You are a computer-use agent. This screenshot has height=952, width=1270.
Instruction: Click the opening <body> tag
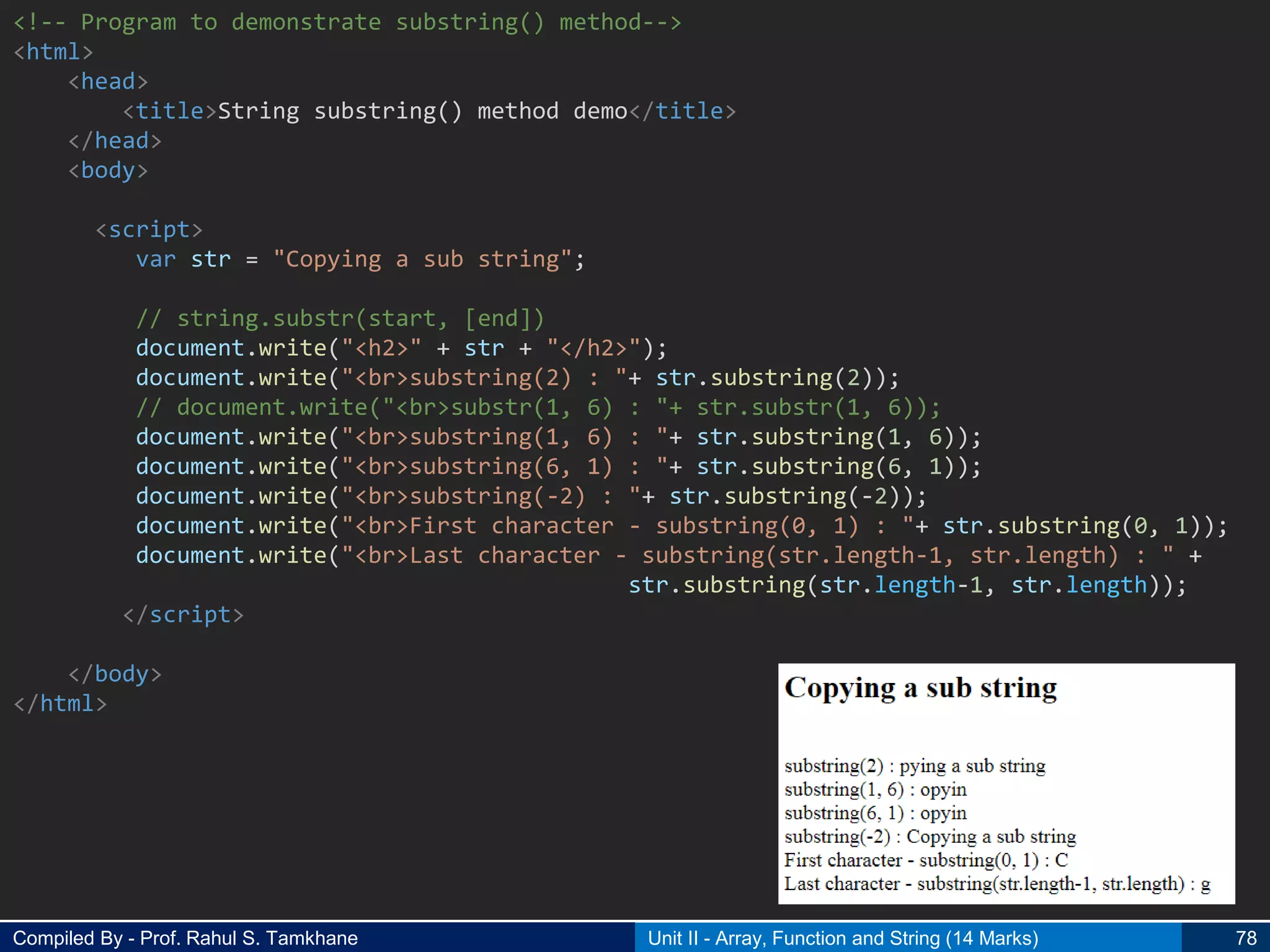(108, 170)
